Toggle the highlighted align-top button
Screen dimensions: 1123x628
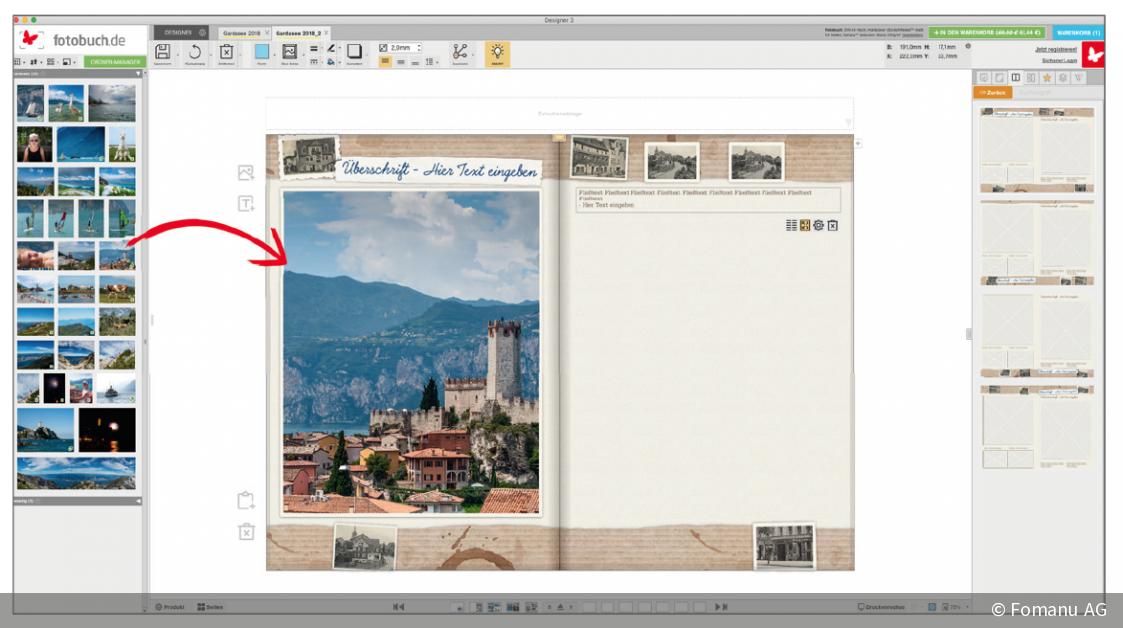(385, 62)
